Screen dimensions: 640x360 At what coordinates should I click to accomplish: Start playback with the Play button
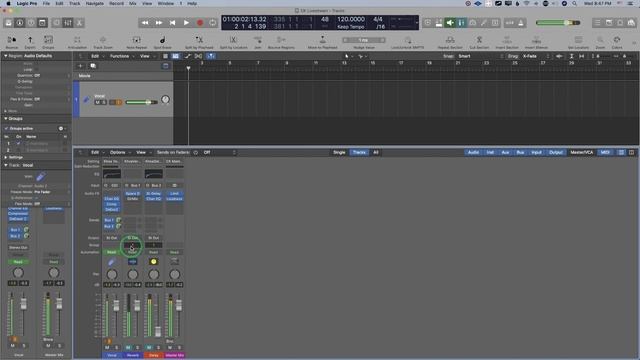186,23
